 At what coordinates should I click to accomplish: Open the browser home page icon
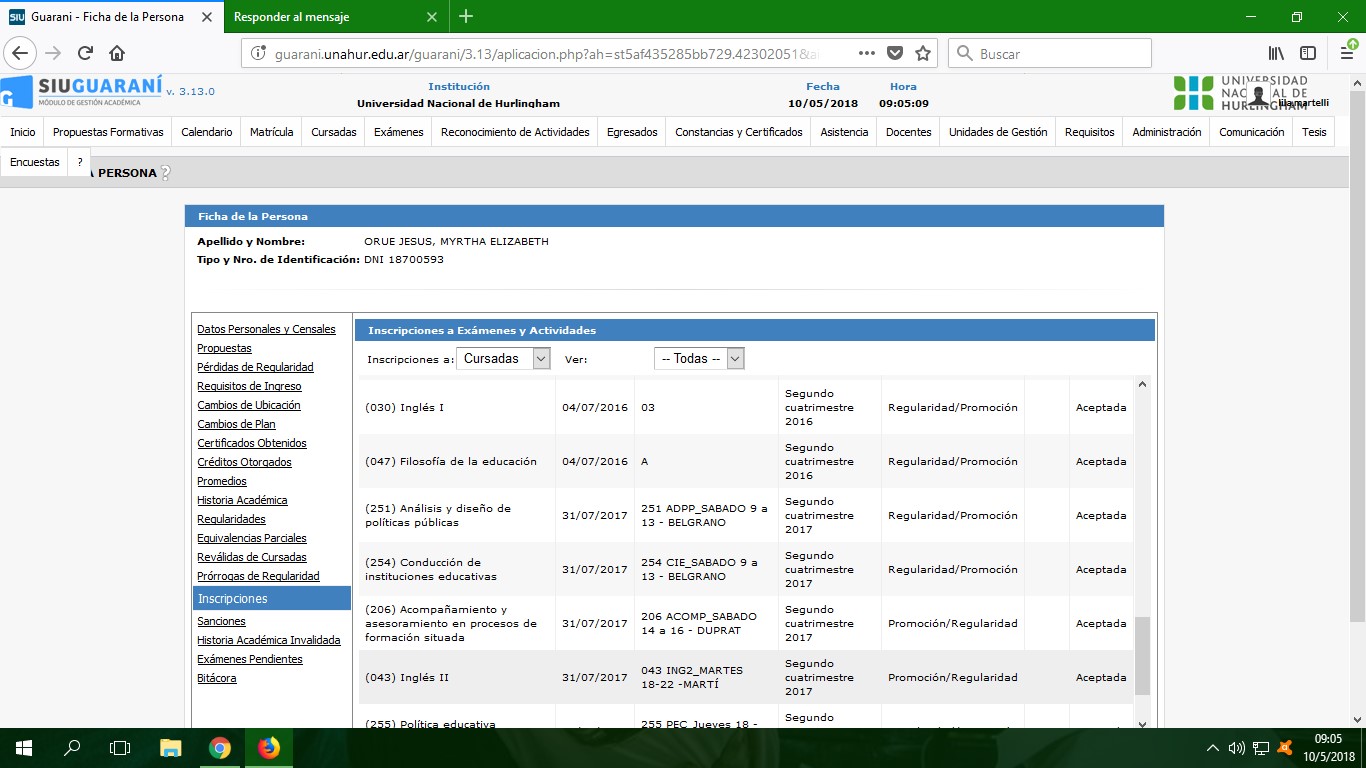pos(117,53)
